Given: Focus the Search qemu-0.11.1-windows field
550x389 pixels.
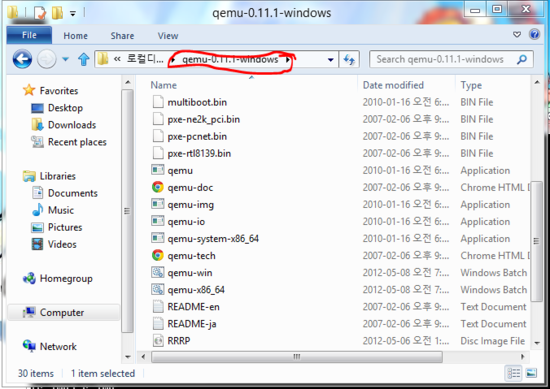Looking at the screenshot, I should tap(451, 59).
